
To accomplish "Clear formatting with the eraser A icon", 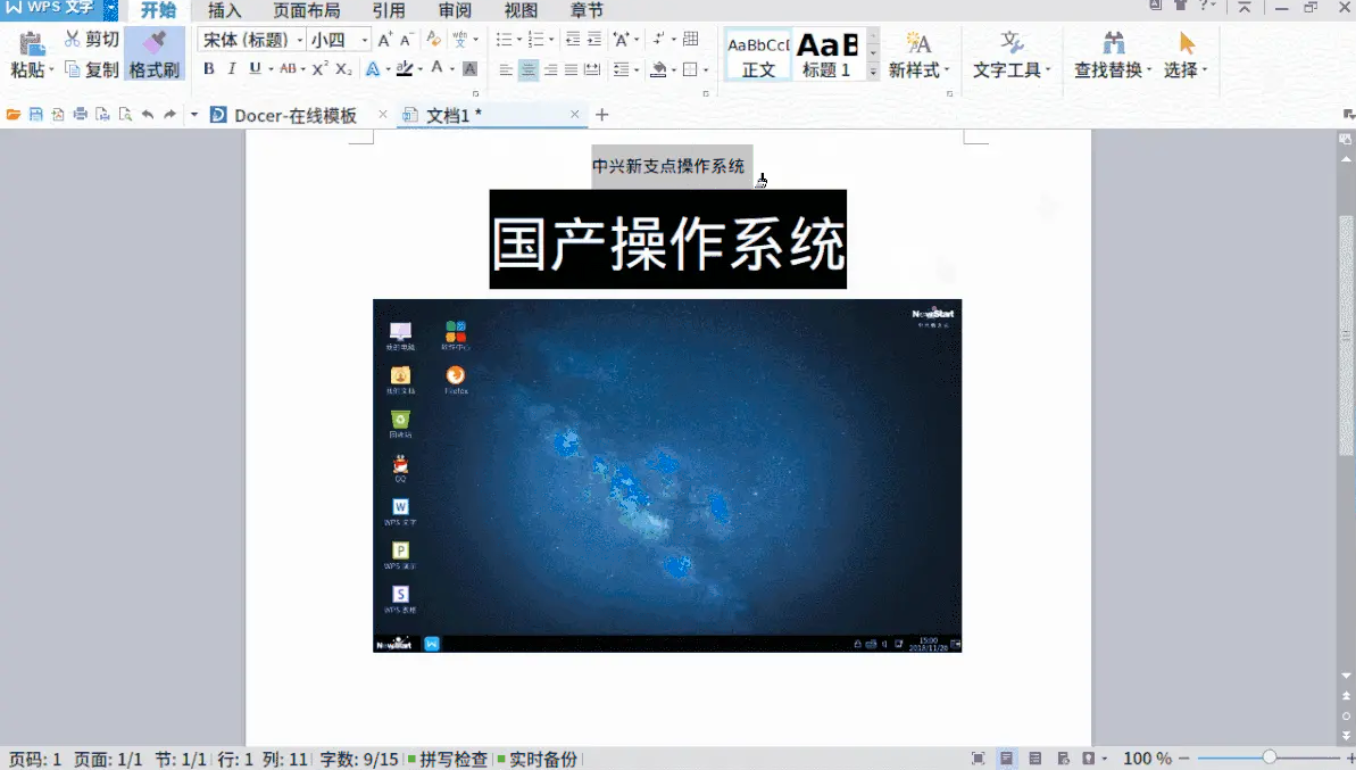I will tap(433, 40).
